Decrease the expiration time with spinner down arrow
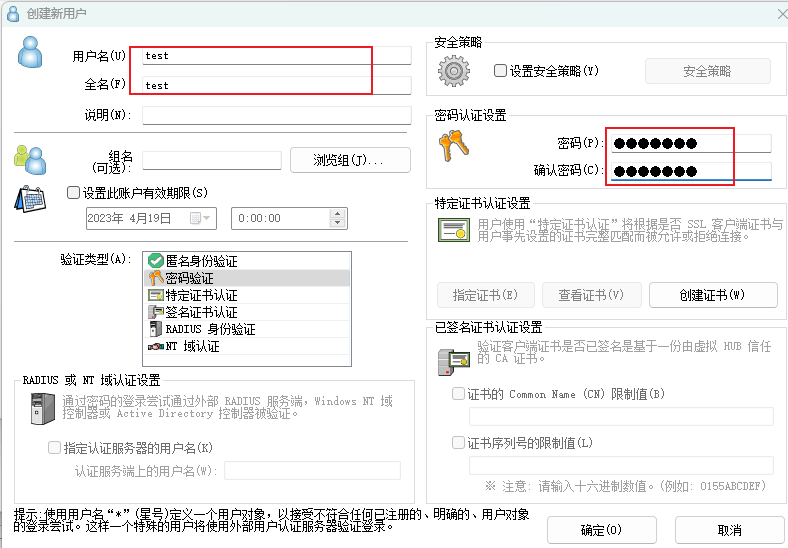788x548 pixels. (x=337, y=222)
